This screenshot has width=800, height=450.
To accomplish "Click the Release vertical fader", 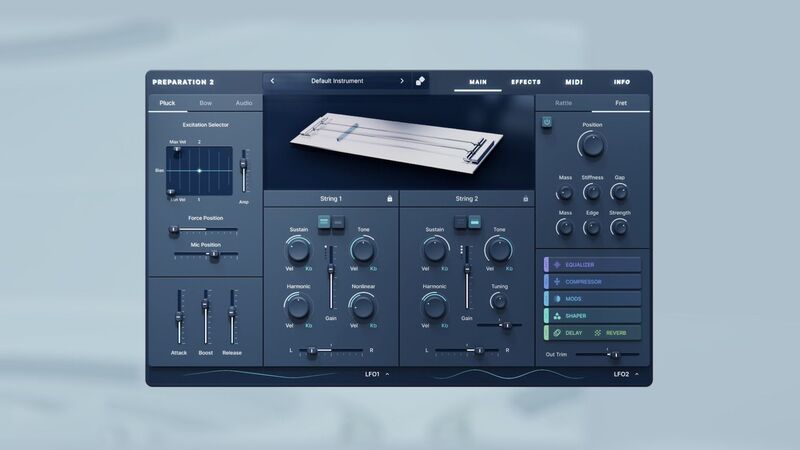I will coord(232,316).
